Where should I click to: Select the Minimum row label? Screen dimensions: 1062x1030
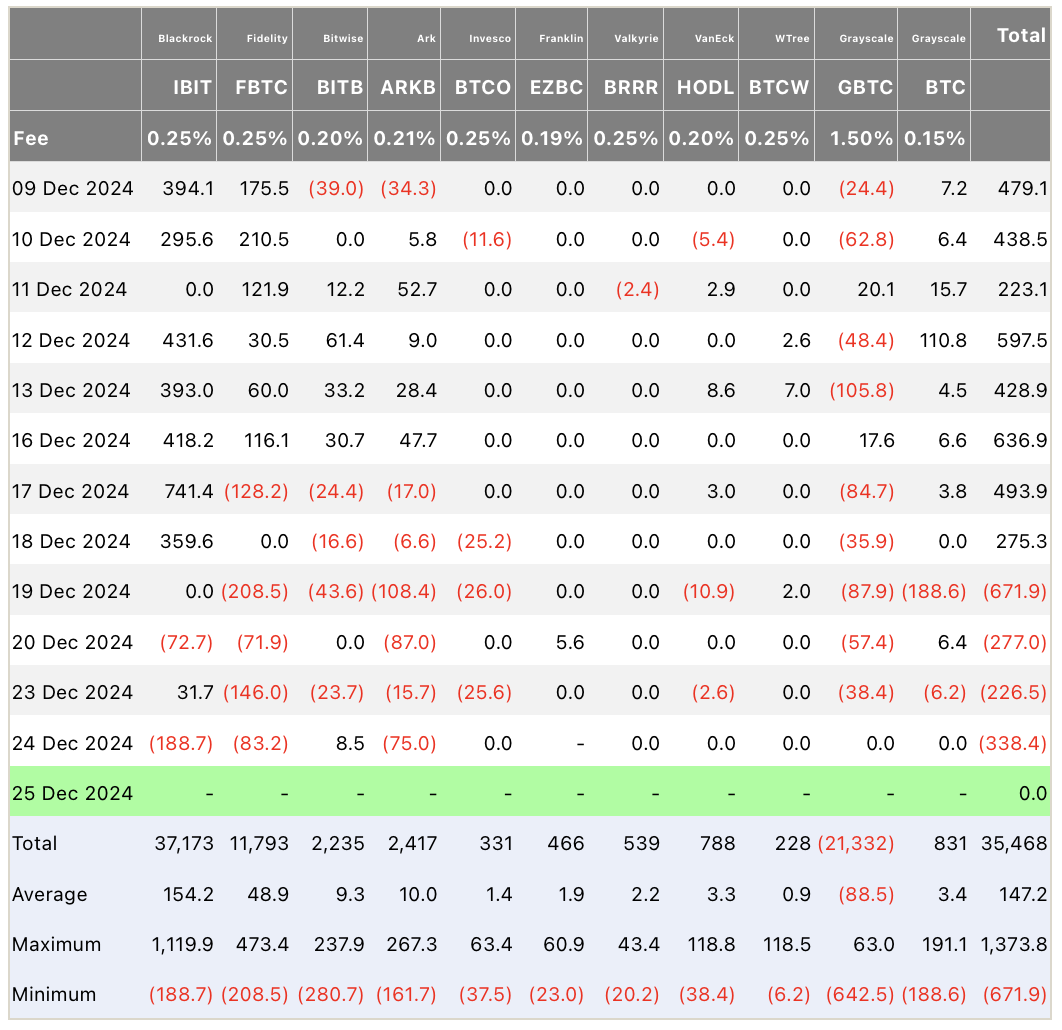coord(54,995)
